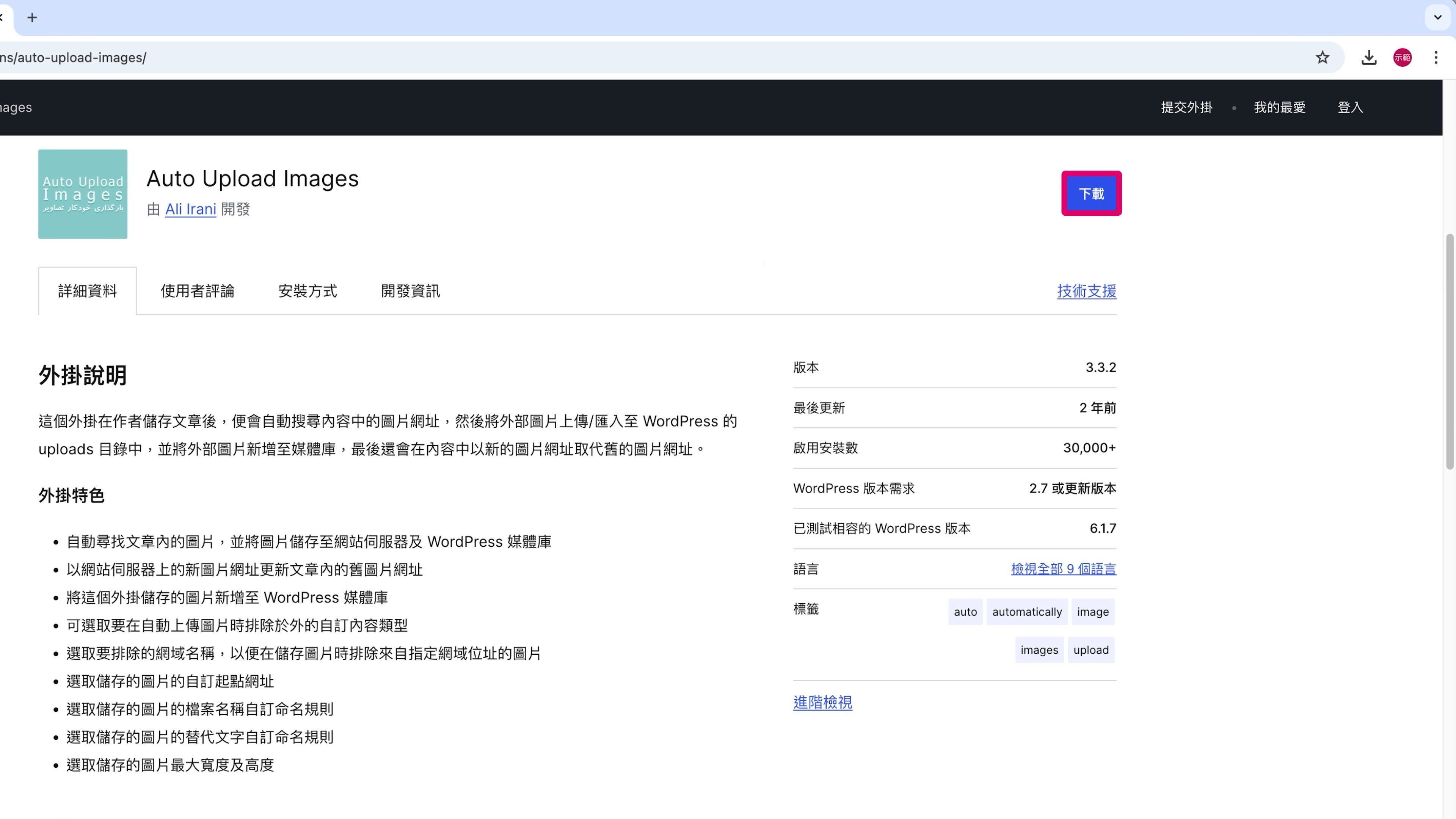The width and height of the screenshot is (1456, 819).
Task: Click the image tag
Action: (1092, 612)
